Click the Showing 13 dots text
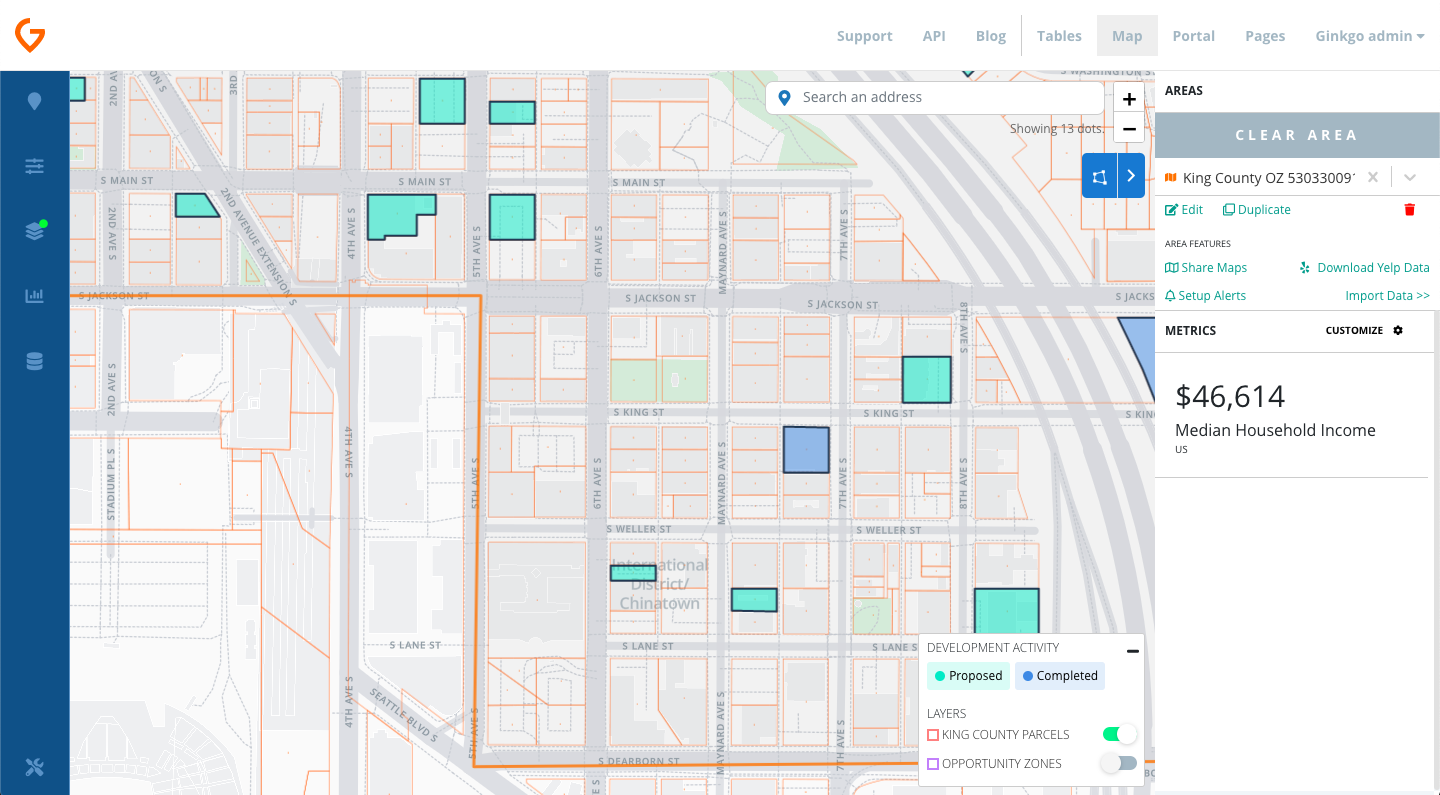The width and height of the screenshot is (1440, 795). (1057, 128)
